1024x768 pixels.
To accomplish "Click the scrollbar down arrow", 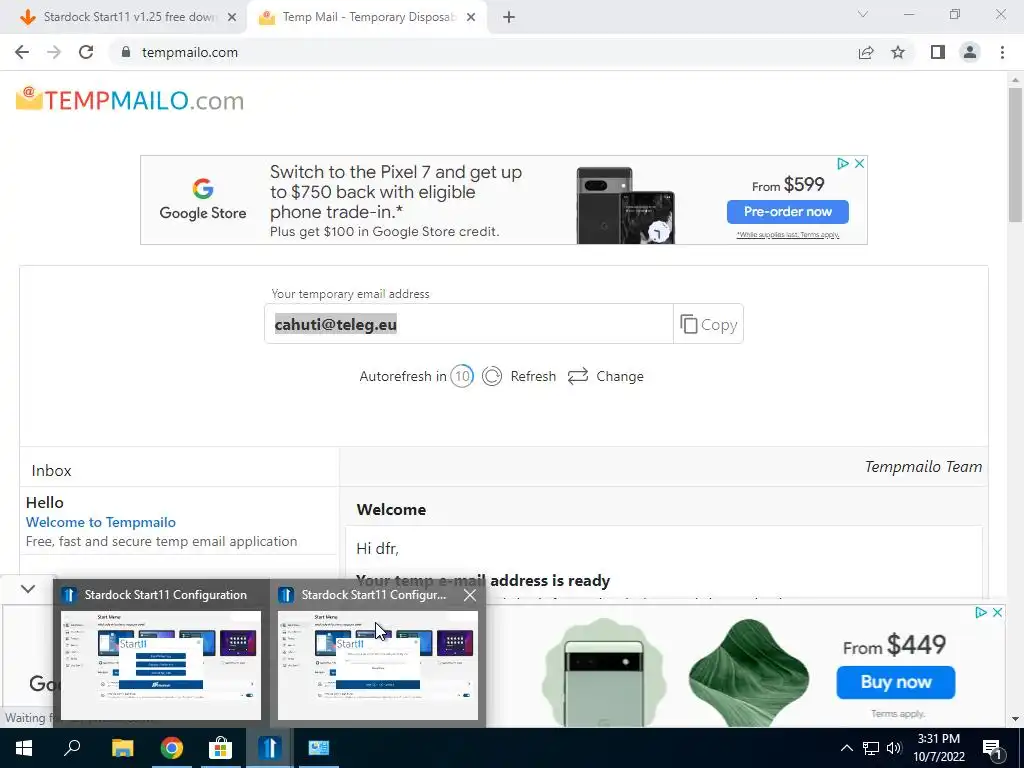I will point(1015,720).
